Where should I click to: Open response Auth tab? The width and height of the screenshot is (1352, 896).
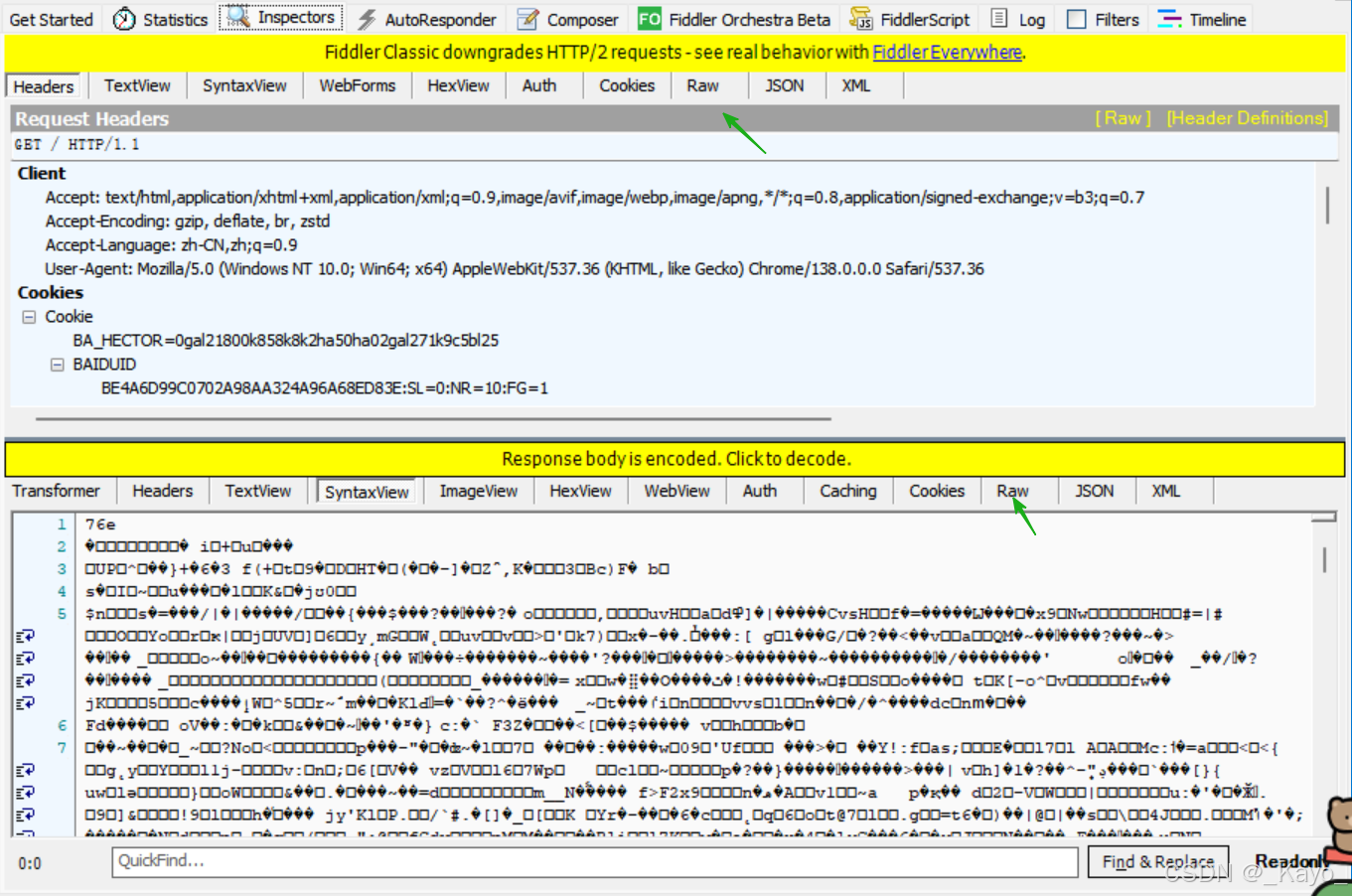(x=760, y=491)
